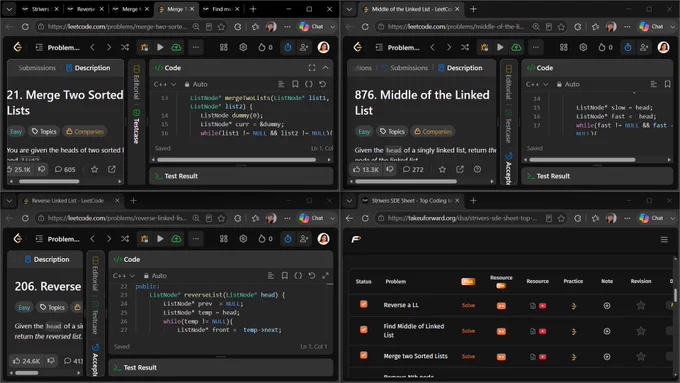Viewport: 680px width, 383px height.
Task: Toggle revision star for Merge two Sorted Lists
Action: point(641,357)
